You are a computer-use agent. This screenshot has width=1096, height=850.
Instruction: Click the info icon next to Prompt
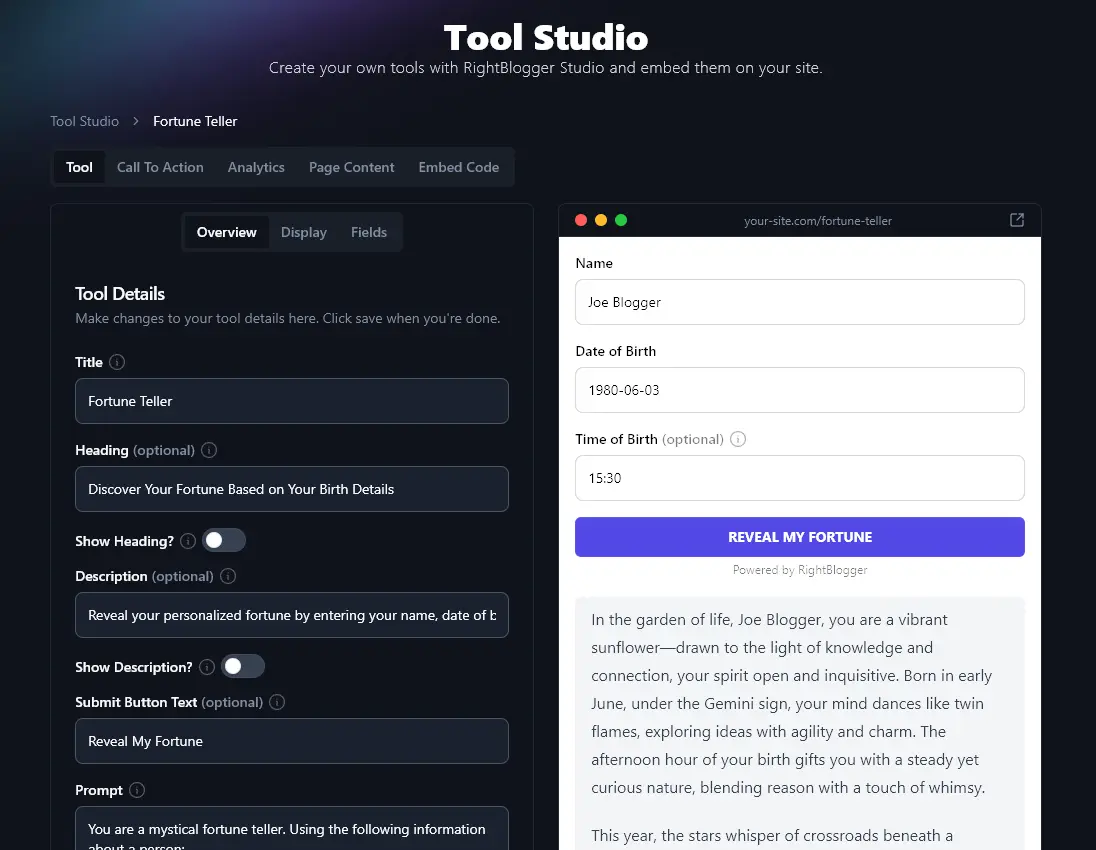[137, 790]
